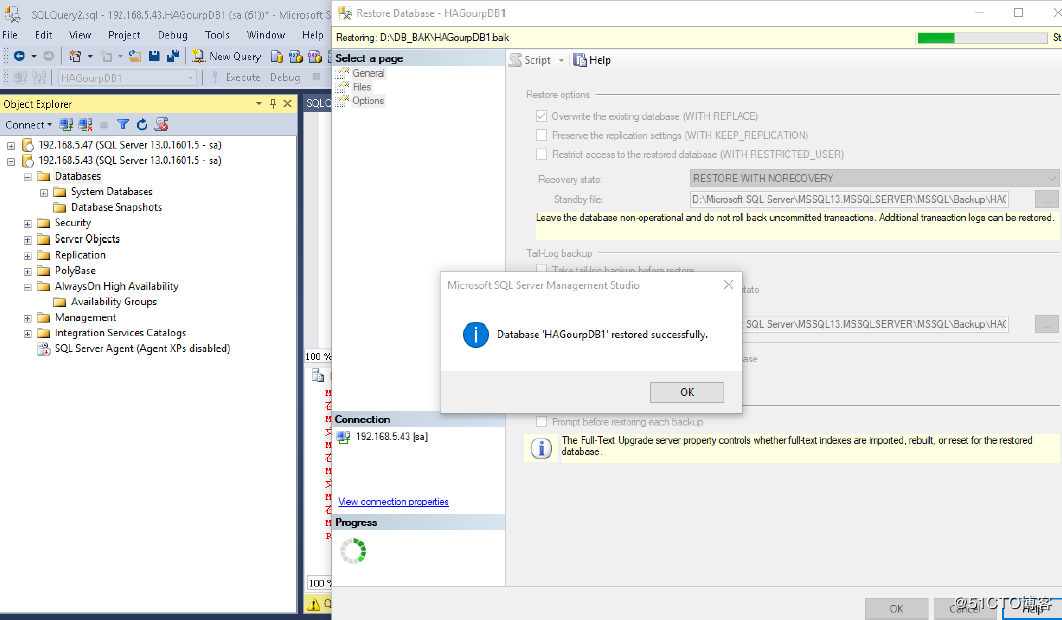Click the server icon beside 192.168.5.43 [sa]
Viewport: 1062px width, 620px height.
click(343, 437)
